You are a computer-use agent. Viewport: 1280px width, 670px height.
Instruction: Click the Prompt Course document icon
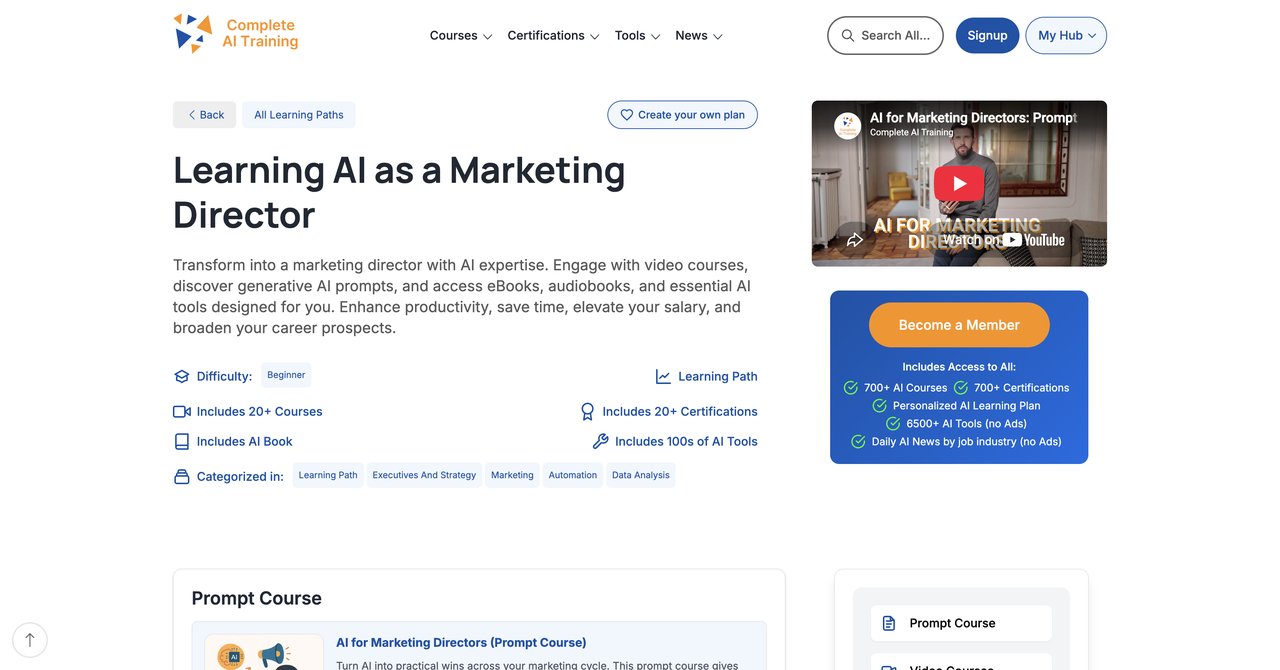pos(889,623)
